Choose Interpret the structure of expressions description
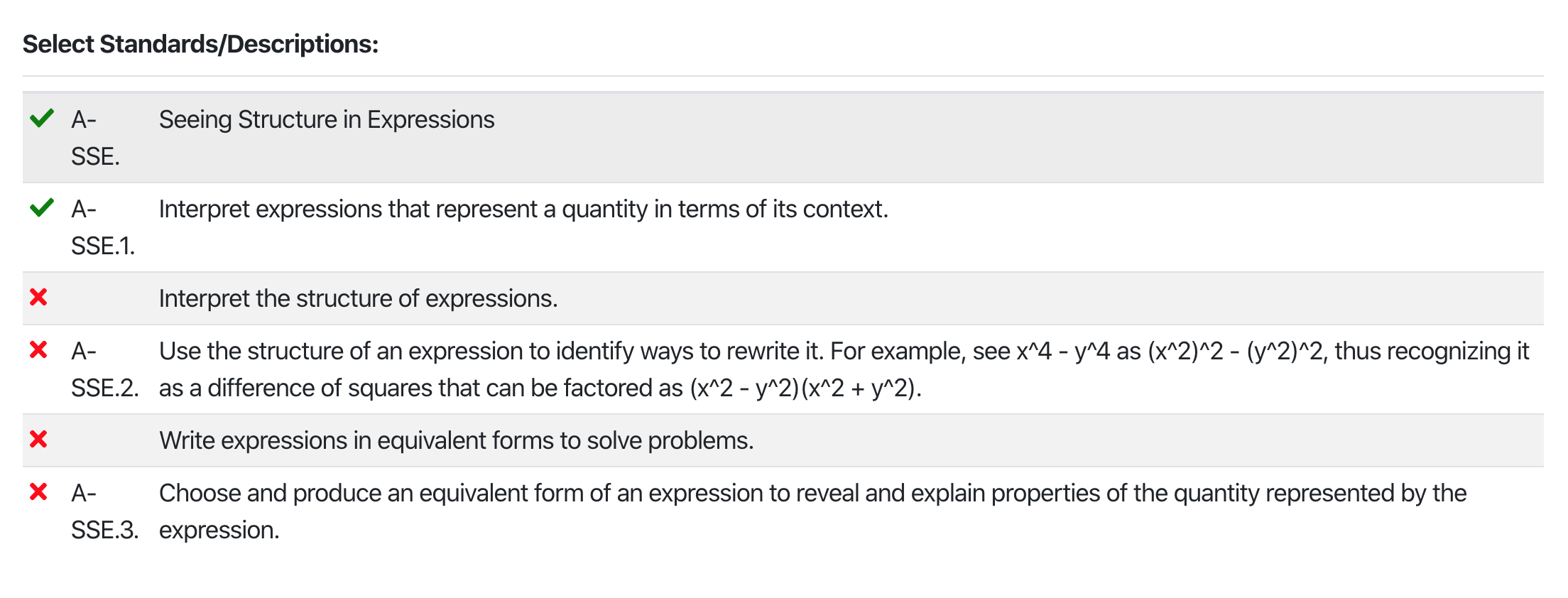The width and height of the screenshot is (1568, 598). pyautogui.click(x=358, y=298)
